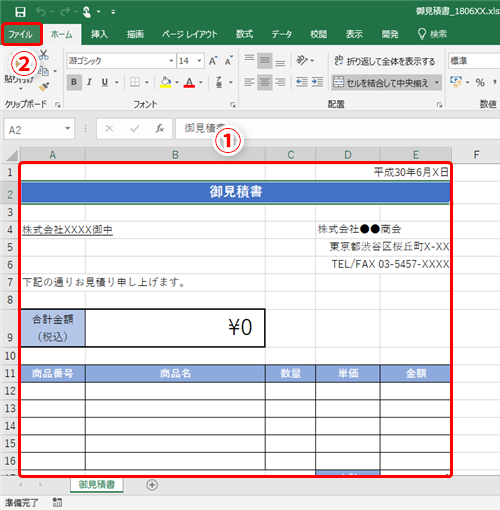Click the phonetic guide icon
500x510 pixels.
(x=219, y=82)
